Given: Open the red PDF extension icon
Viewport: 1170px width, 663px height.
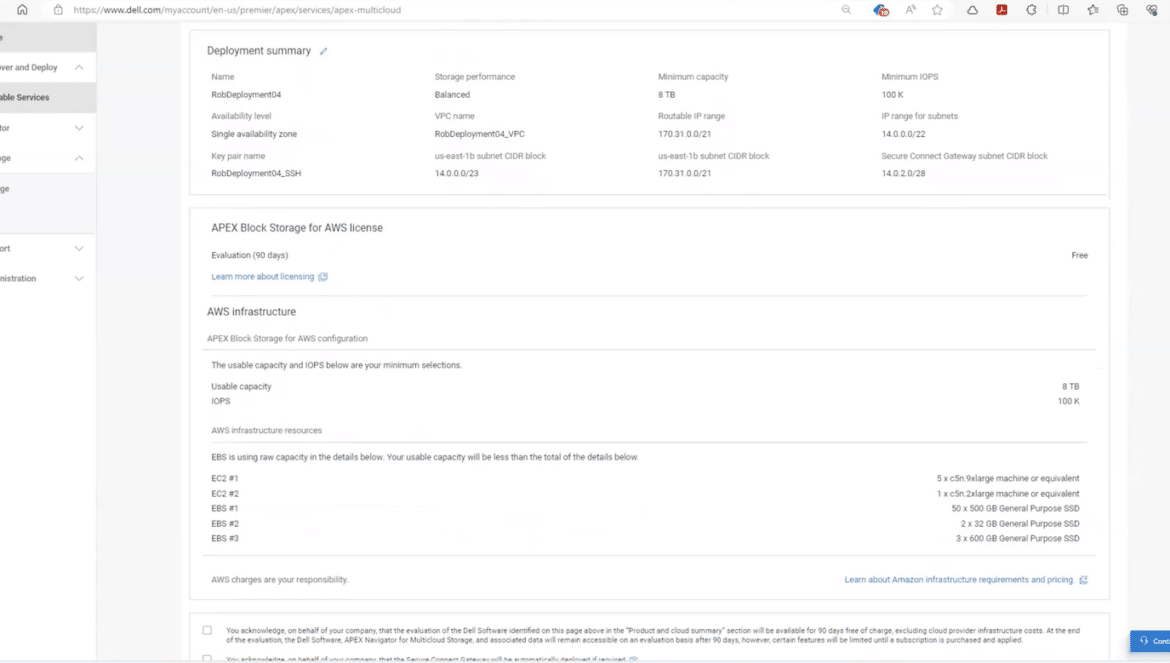Looking at the screenshot, I should point(1001,10).
